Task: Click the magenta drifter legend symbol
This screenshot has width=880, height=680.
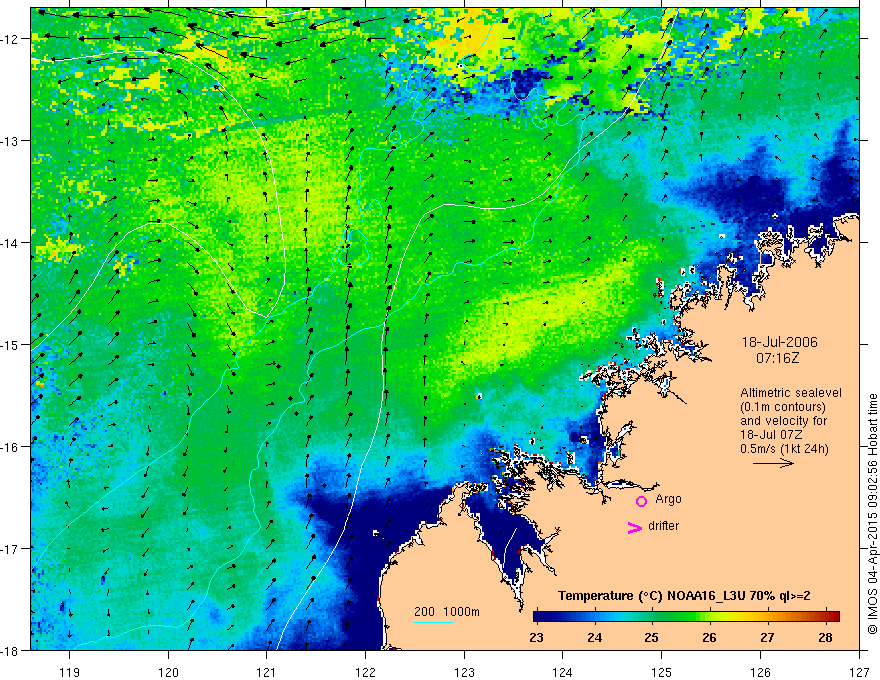Action: (x=635, y=527)
